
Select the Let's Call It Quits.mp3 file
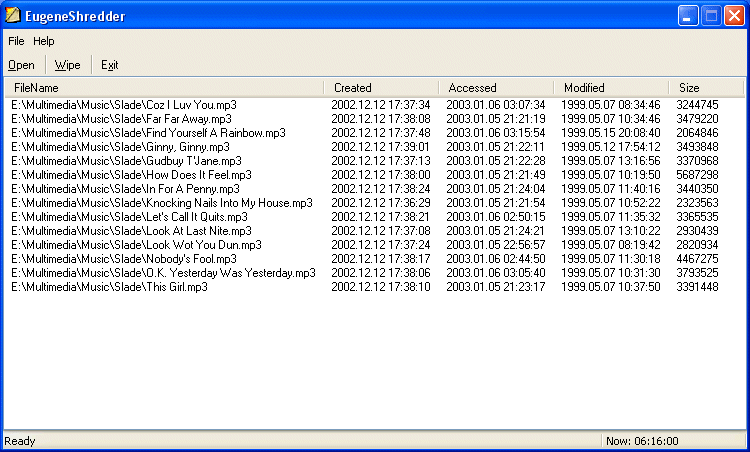pyautogui.click(x=129, y=217)
